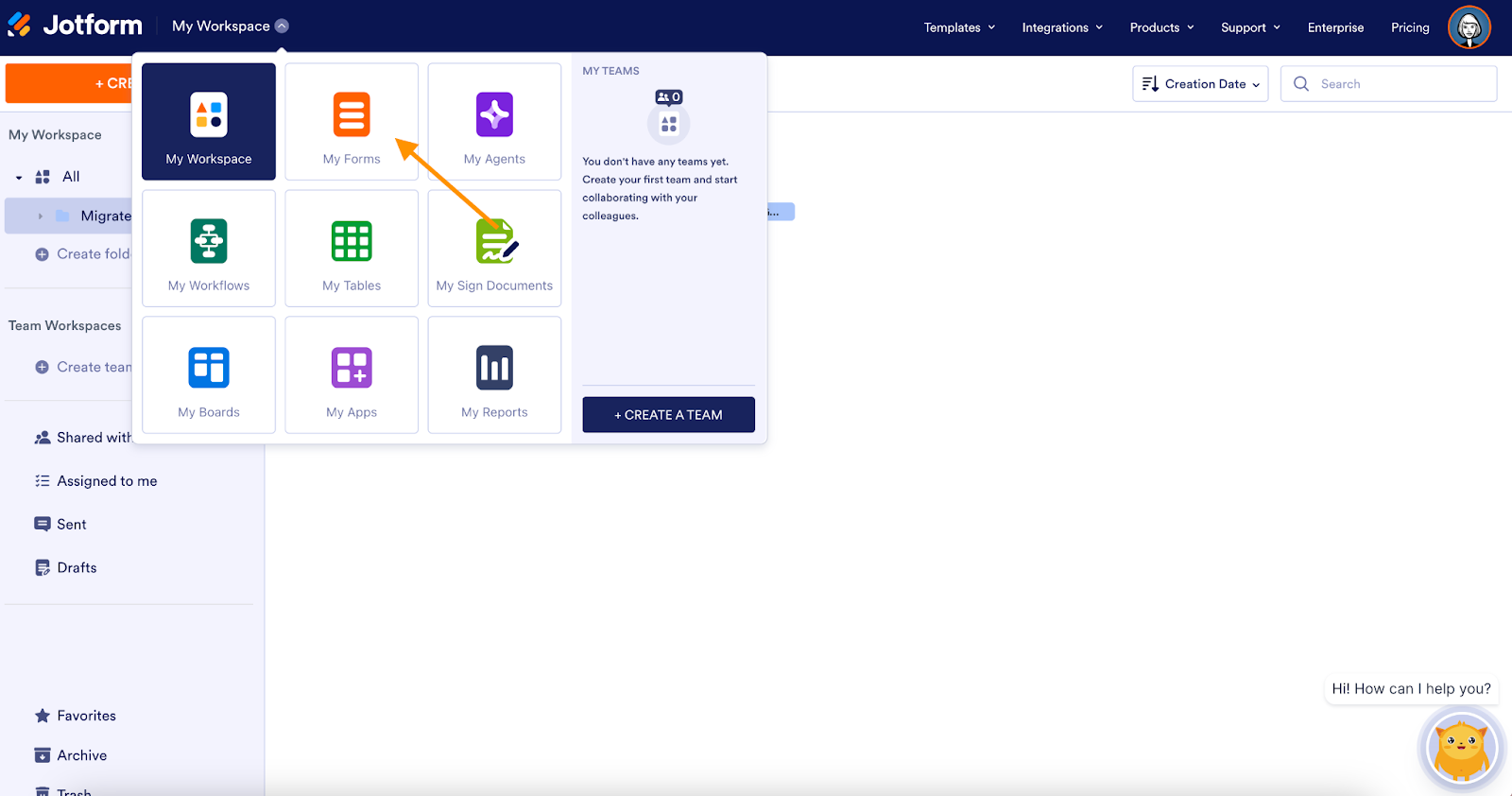
Task: Open My Workflows from the grid
Action: [x=209, y=249]
